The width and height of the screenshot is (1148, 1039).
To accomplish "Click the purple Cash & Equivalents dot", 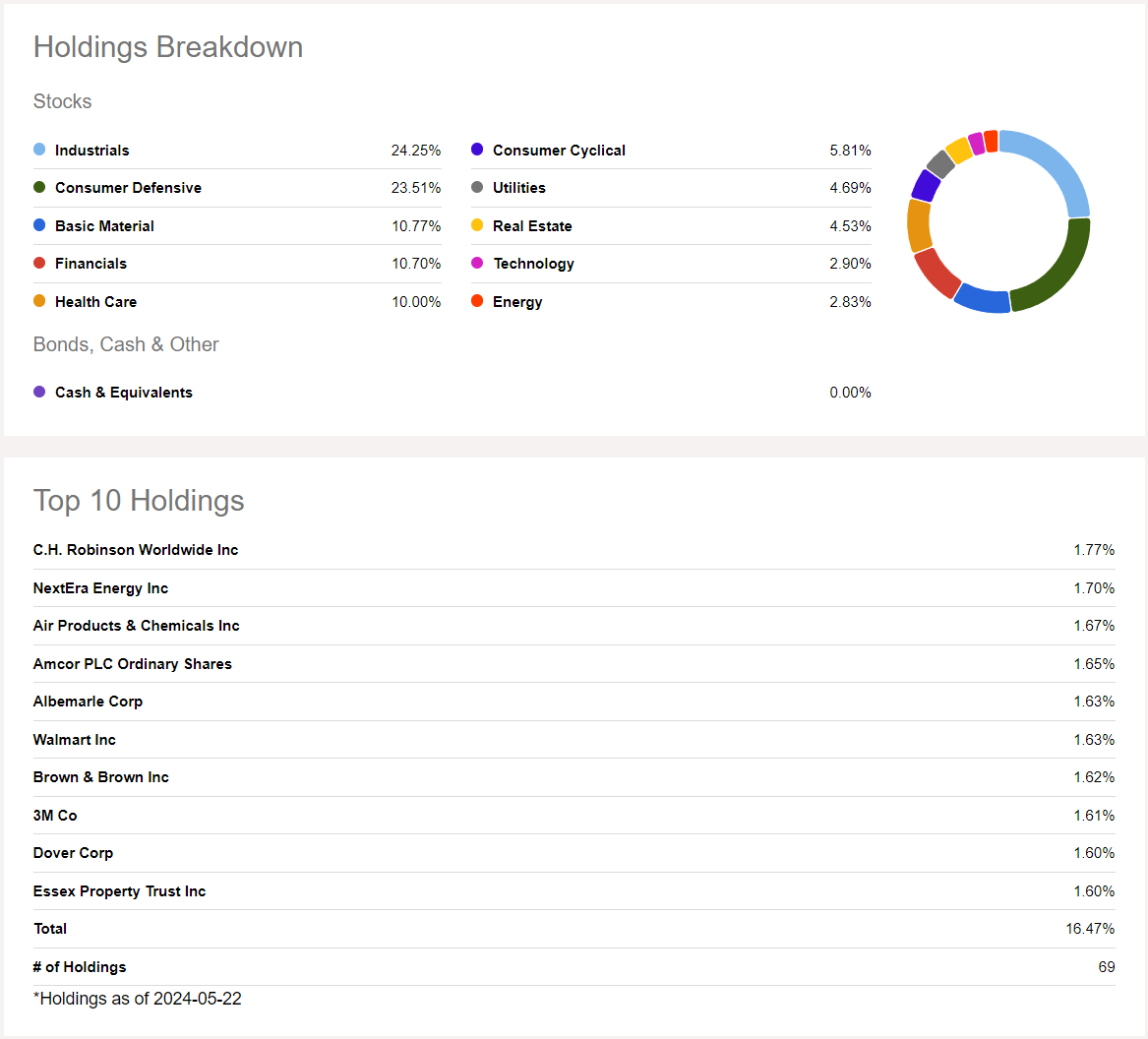I will click(39, 392).
